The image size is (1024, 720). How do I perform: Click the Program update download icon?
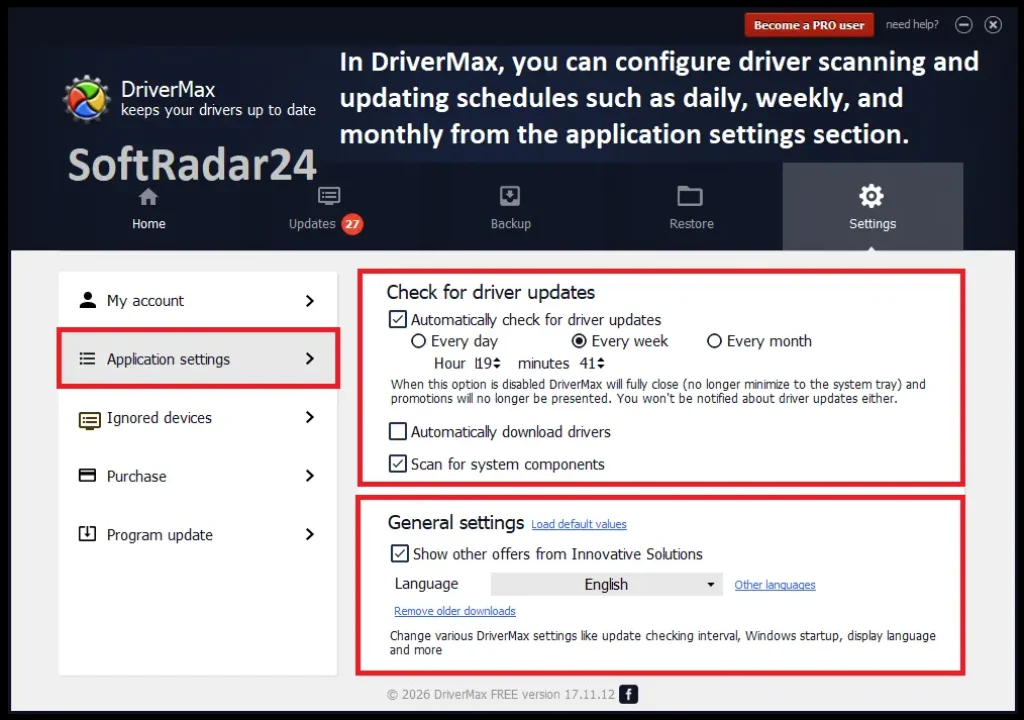(x=88, y=534)
